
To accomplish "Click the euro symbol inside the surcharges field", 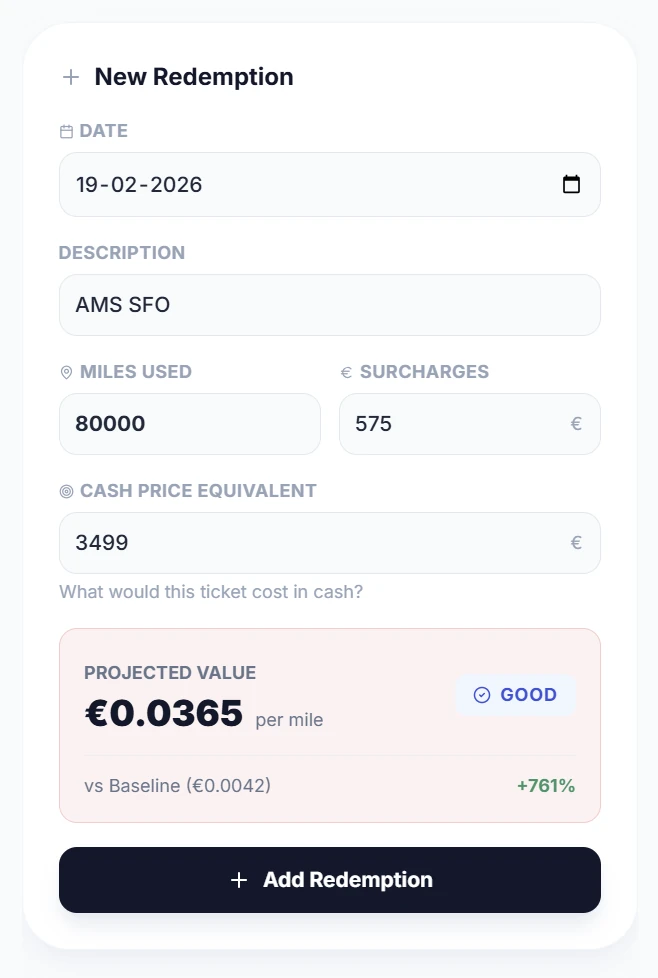I will click(575, 424).
